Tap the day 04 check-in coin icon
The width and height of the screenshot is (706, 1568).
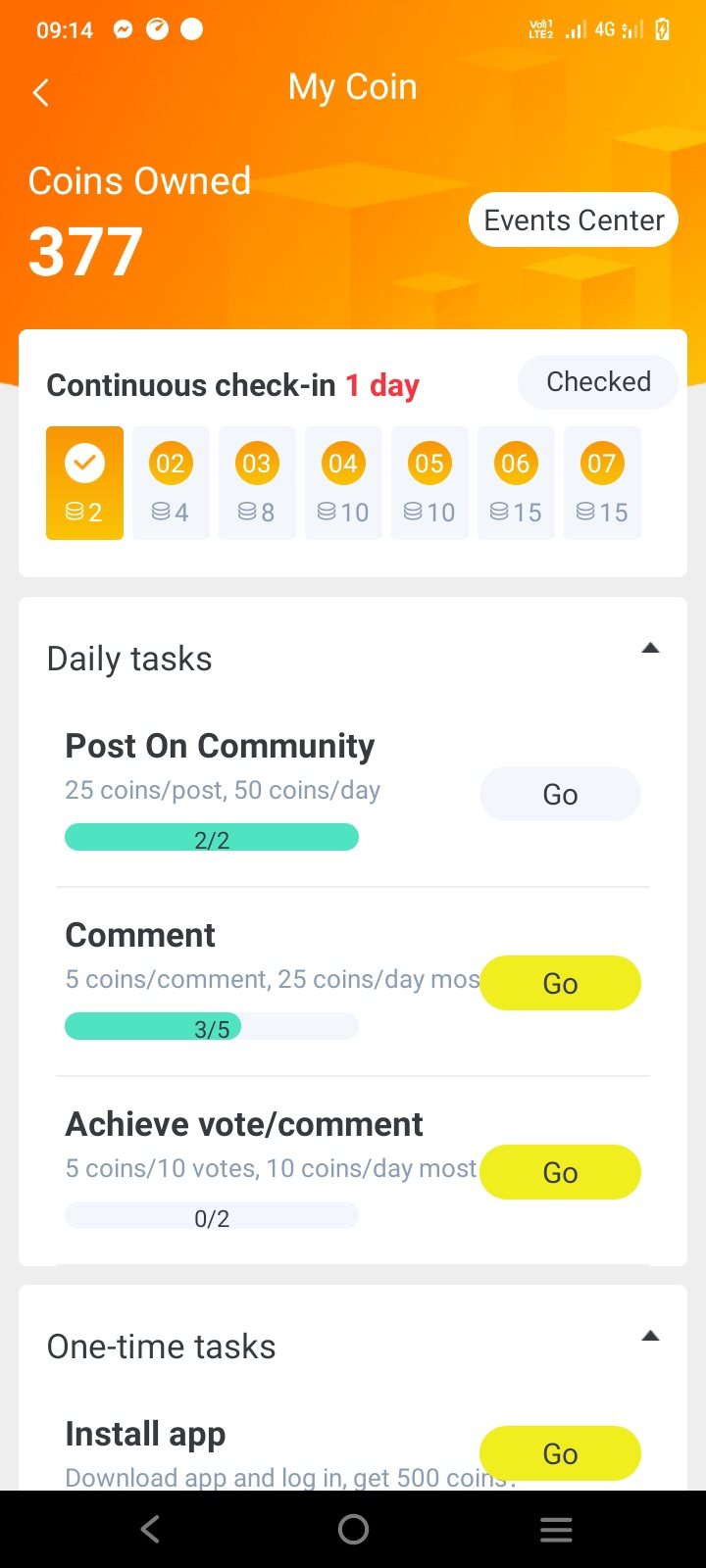point(343,464)
